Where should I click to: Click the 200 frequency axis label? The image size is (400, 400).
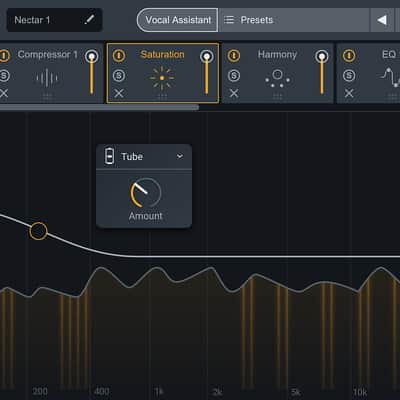pyautogui.click(x=40, y=391)
